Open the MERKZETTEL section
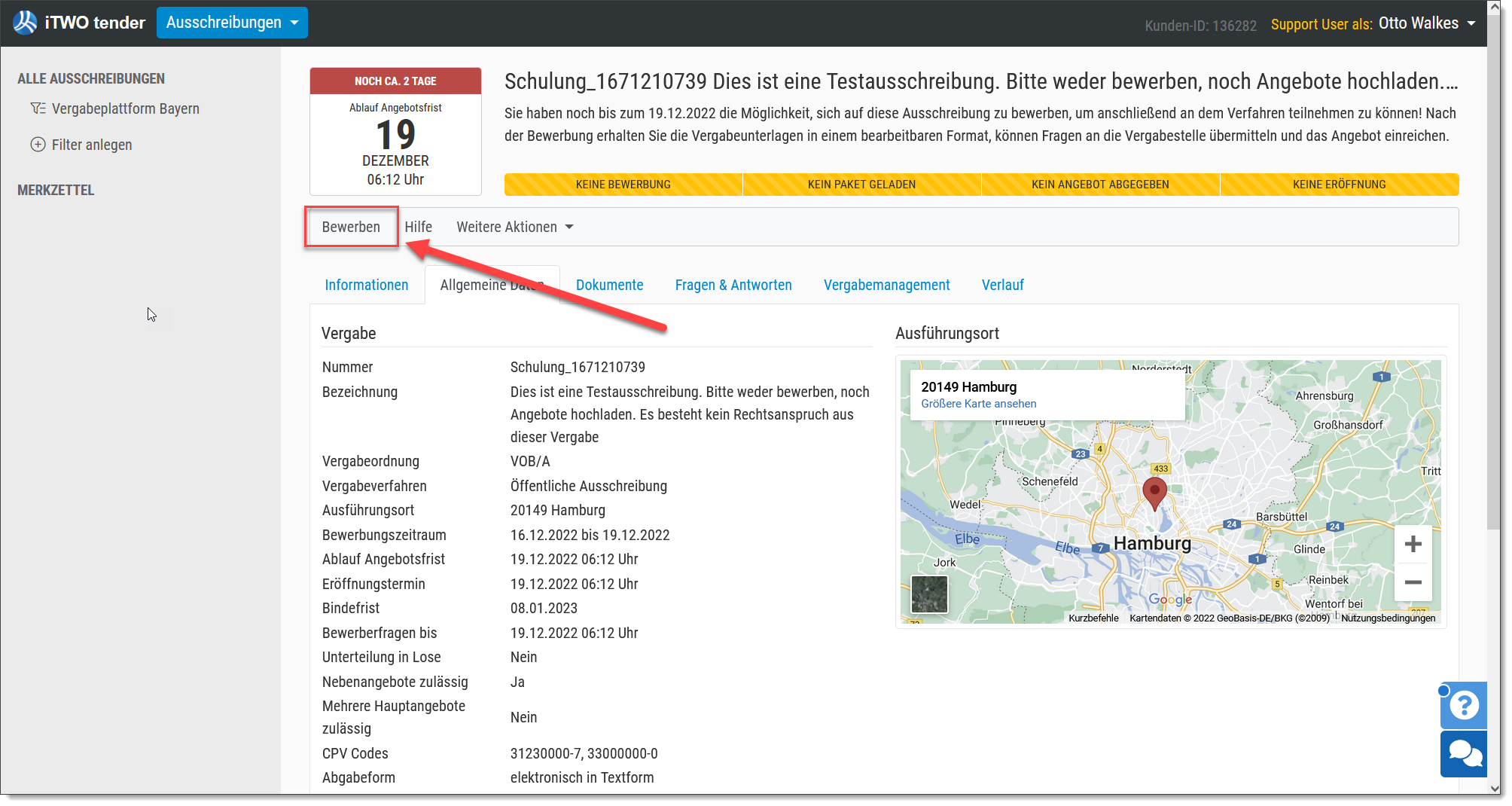 (56, 190)
